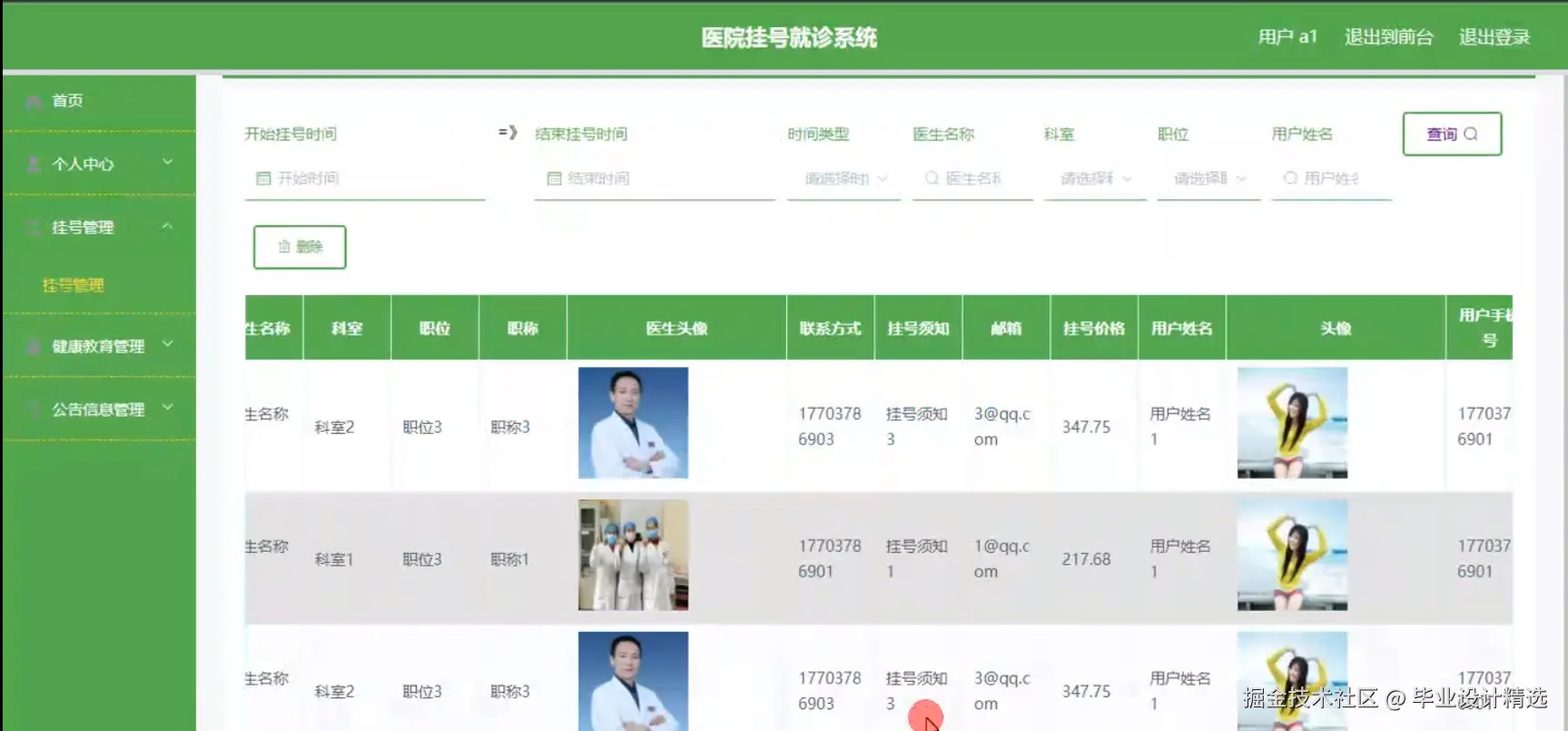Focus the 用户姓名 search input
This screenshot has width=1568, height=731.
click(1332, 179)
